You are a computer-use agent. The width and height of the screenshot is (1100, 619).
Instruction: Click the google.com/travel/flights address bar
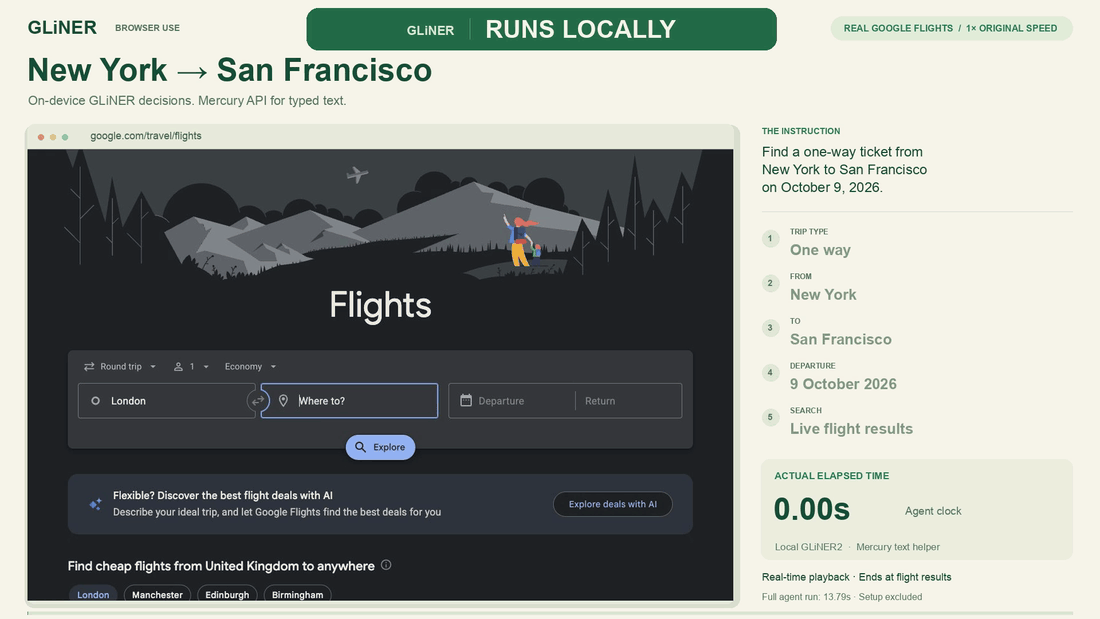point(146,135)
